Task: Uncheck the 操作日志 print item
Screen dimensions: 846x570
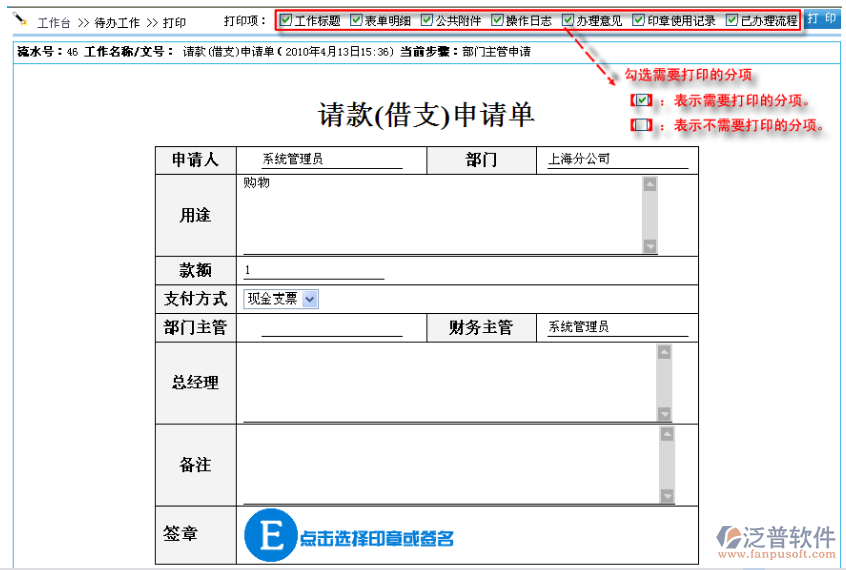Action: tap(497, 21)
